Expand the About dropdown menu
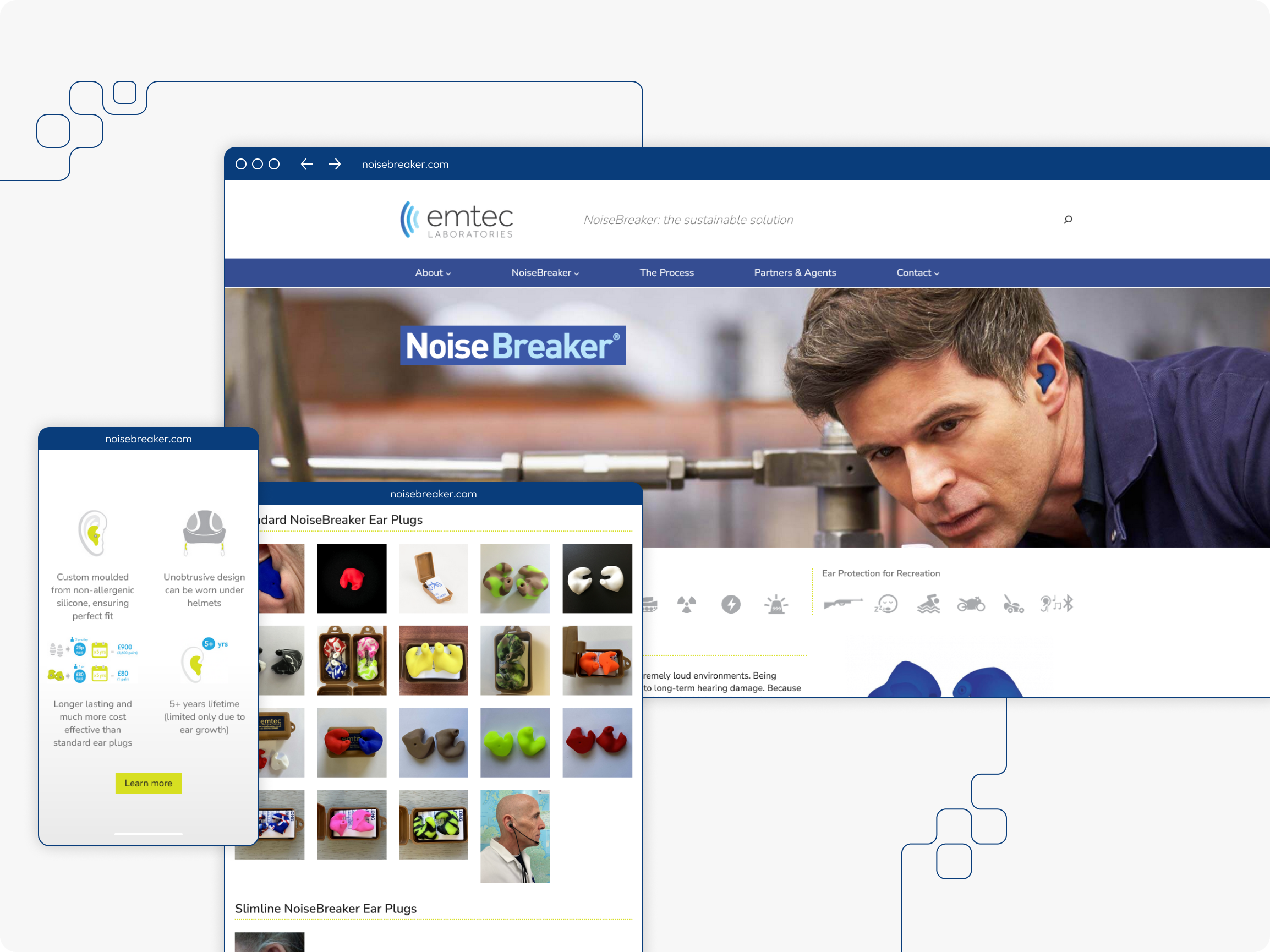Viewport: 1270px width, 952px height. [433, 273]
